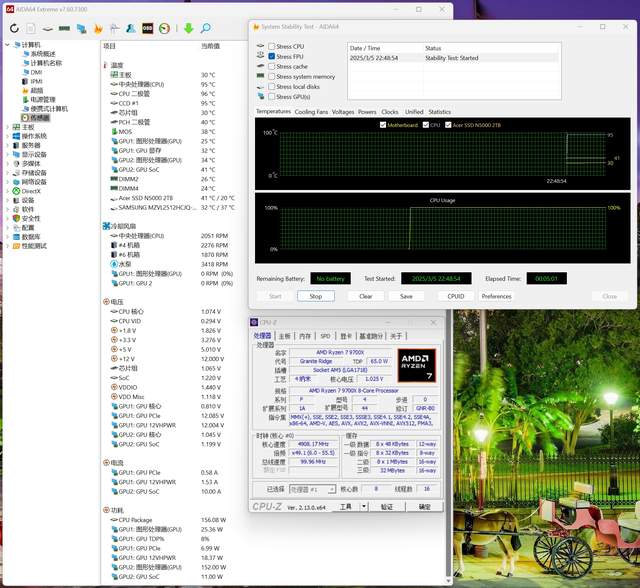
Task: Open the 处理器 #1 selection dropdown in CPU-Z
Action: [x=311, y=489]
